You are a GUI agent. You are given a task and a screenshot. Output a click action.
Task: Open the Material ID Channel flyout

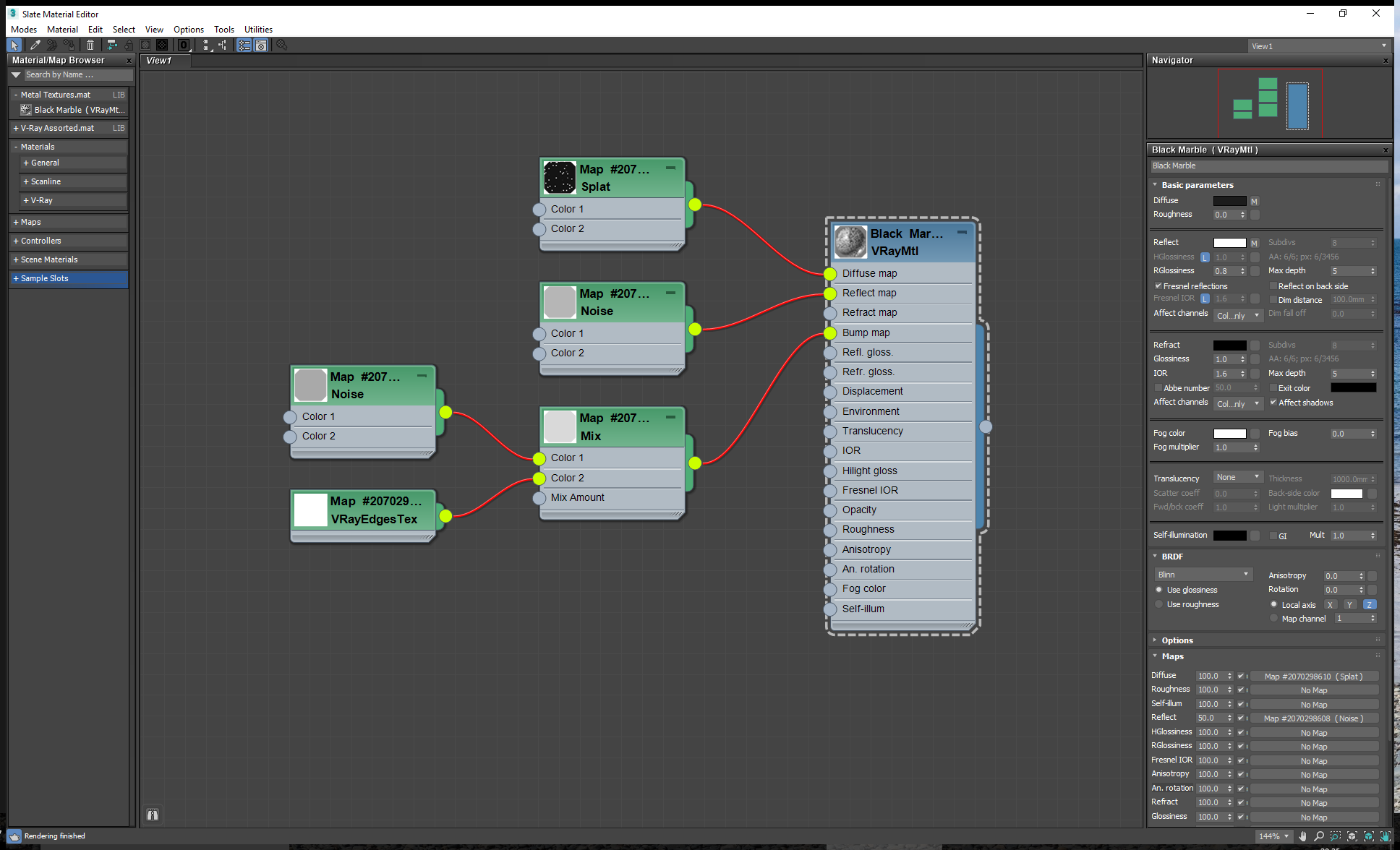tap(184, 45)
